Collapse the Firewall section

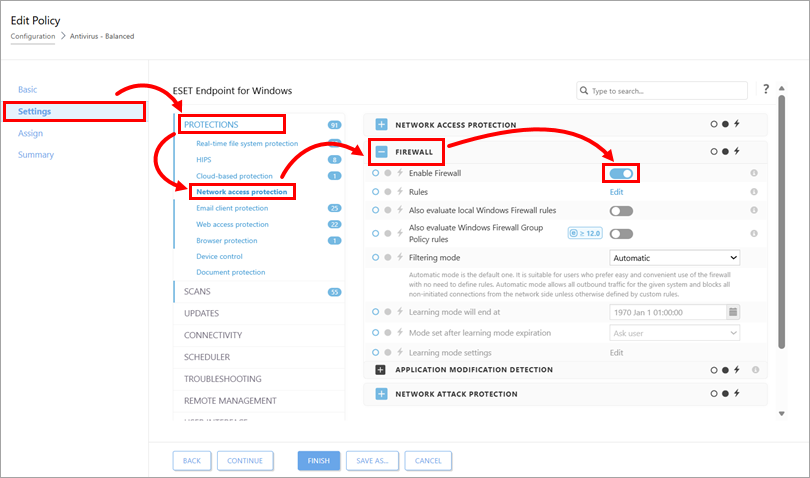point(381,152)
